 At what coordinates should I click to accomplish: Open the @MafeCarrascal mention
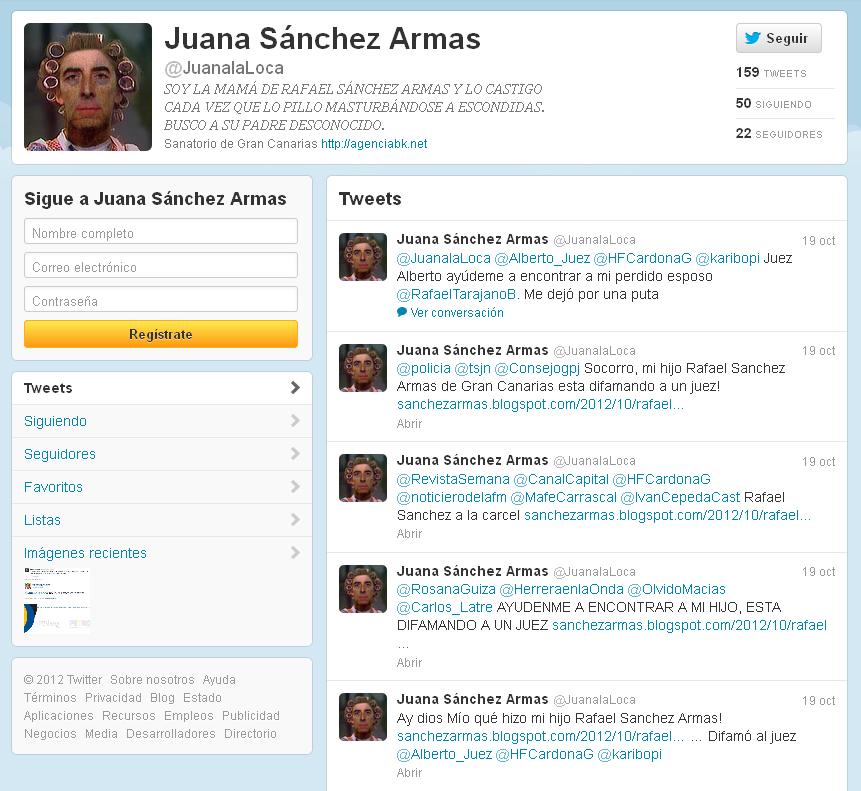(563, 497)
